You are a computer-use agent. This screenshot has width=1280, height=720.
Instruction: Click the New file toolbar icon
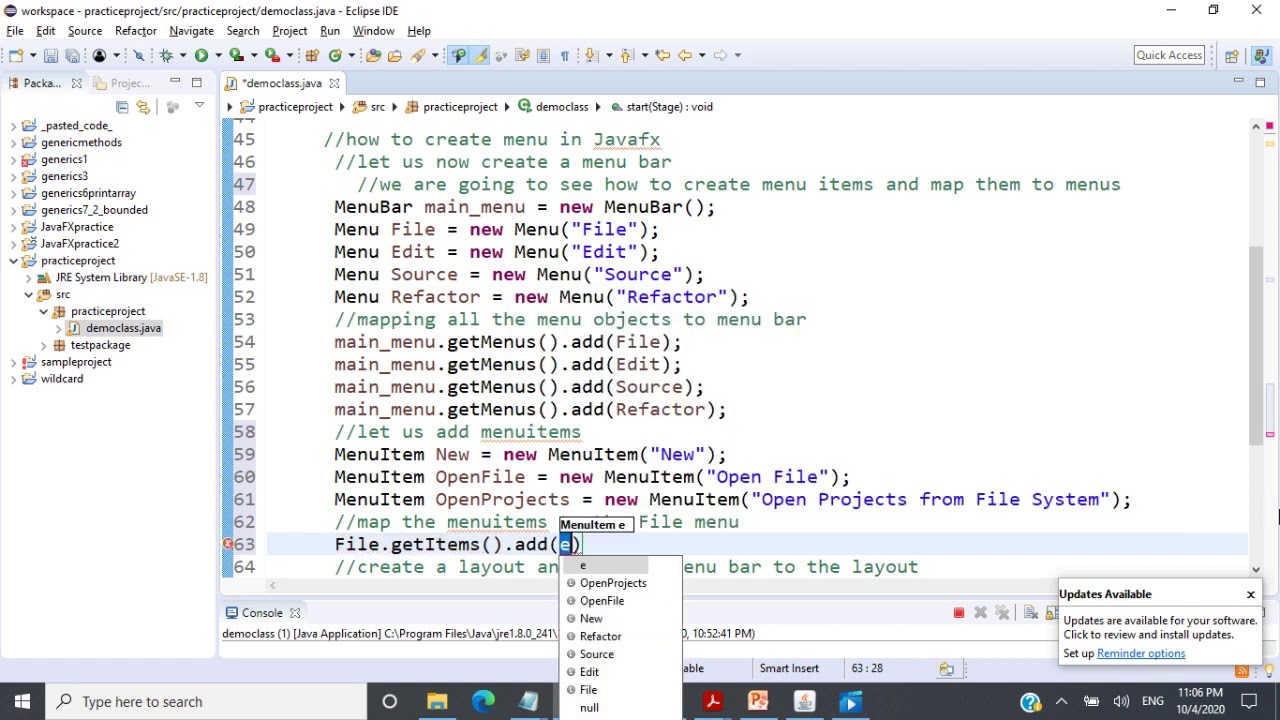(x=16, y=55)
